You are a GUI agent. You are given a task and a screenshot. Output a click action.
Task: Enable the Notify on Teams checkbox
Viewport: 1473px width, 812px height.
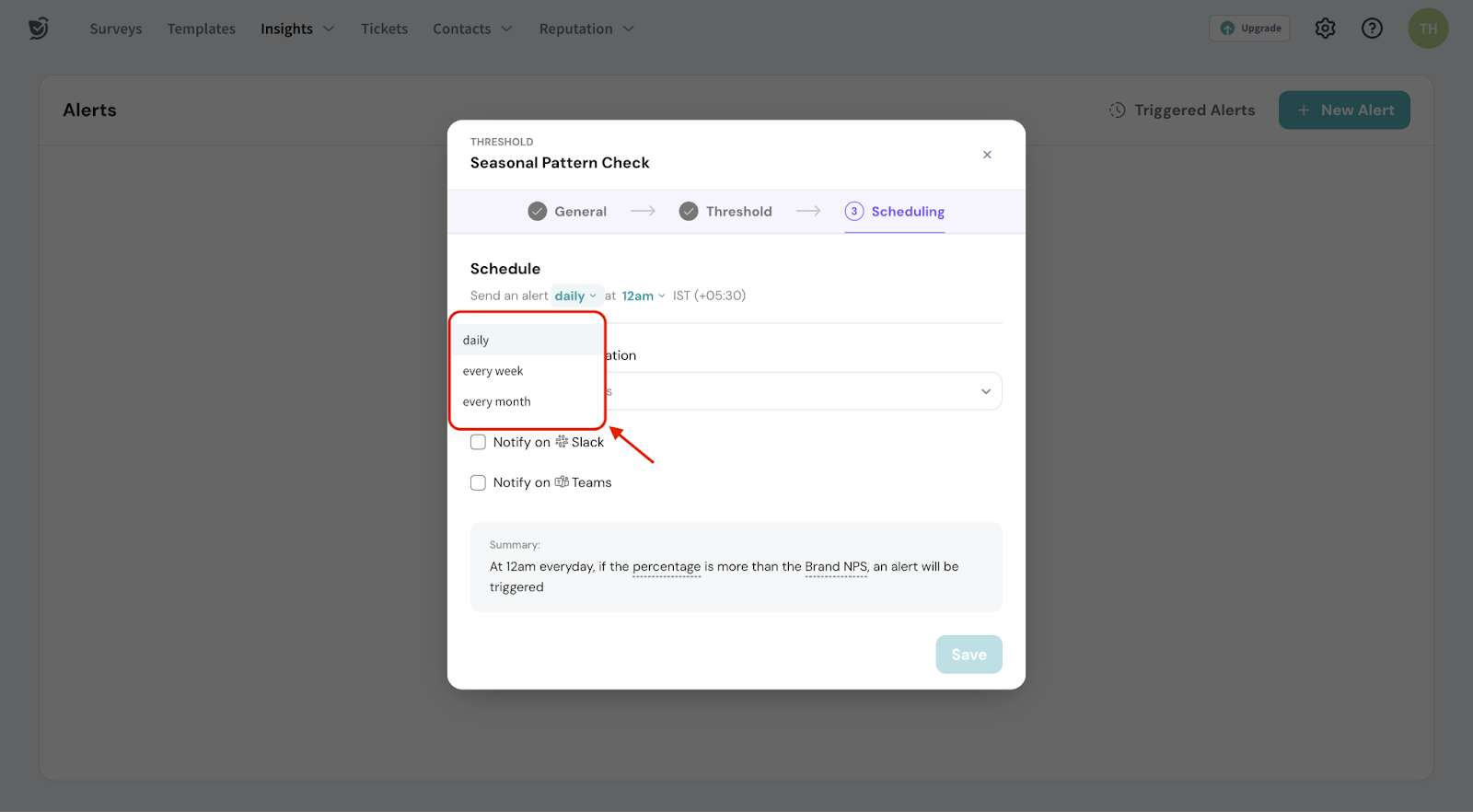pos(478,482)
